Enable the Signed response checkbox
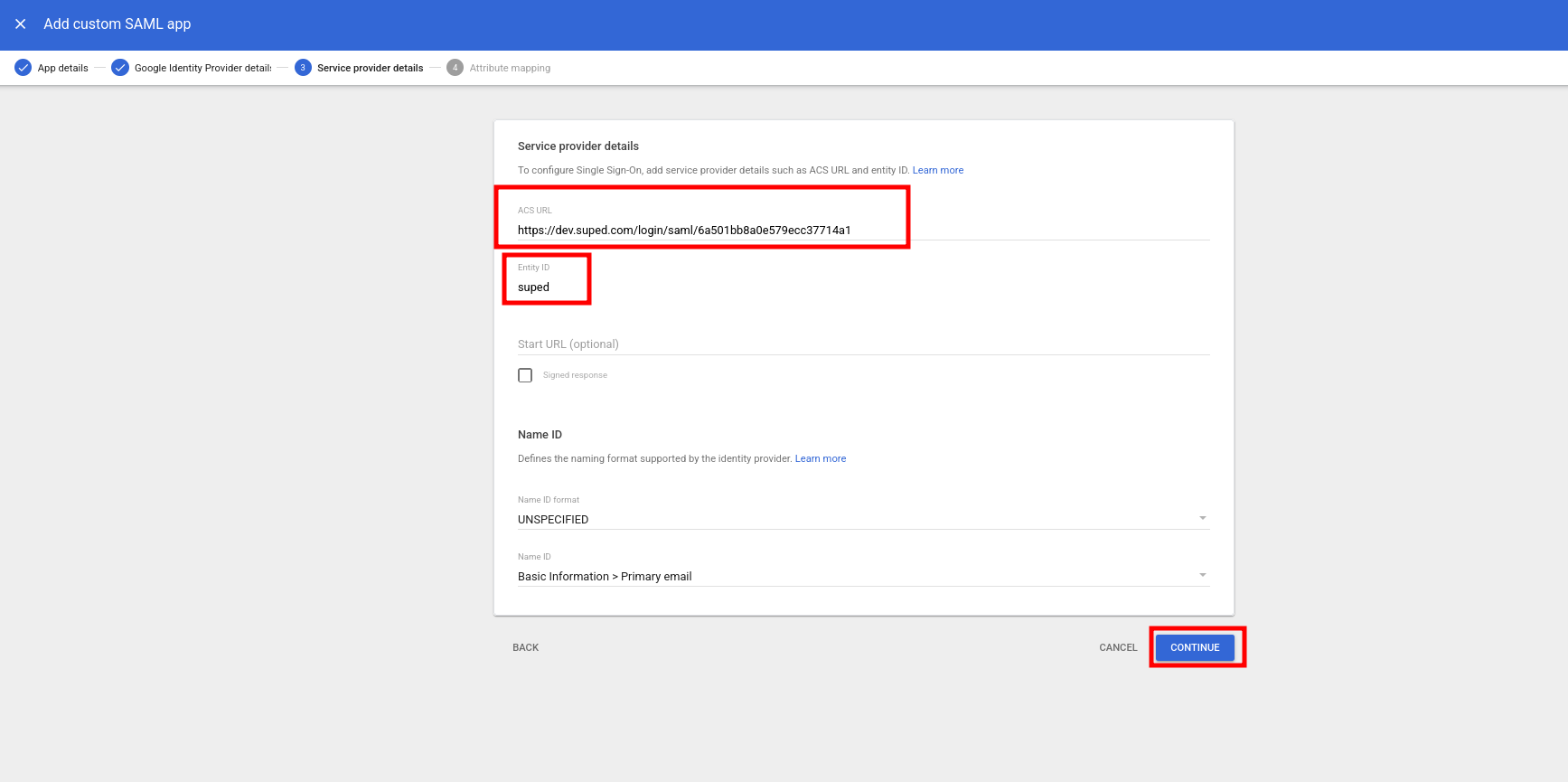This screenshot has width=1568, height=782. pyautogui.click(x=525, y=375)
